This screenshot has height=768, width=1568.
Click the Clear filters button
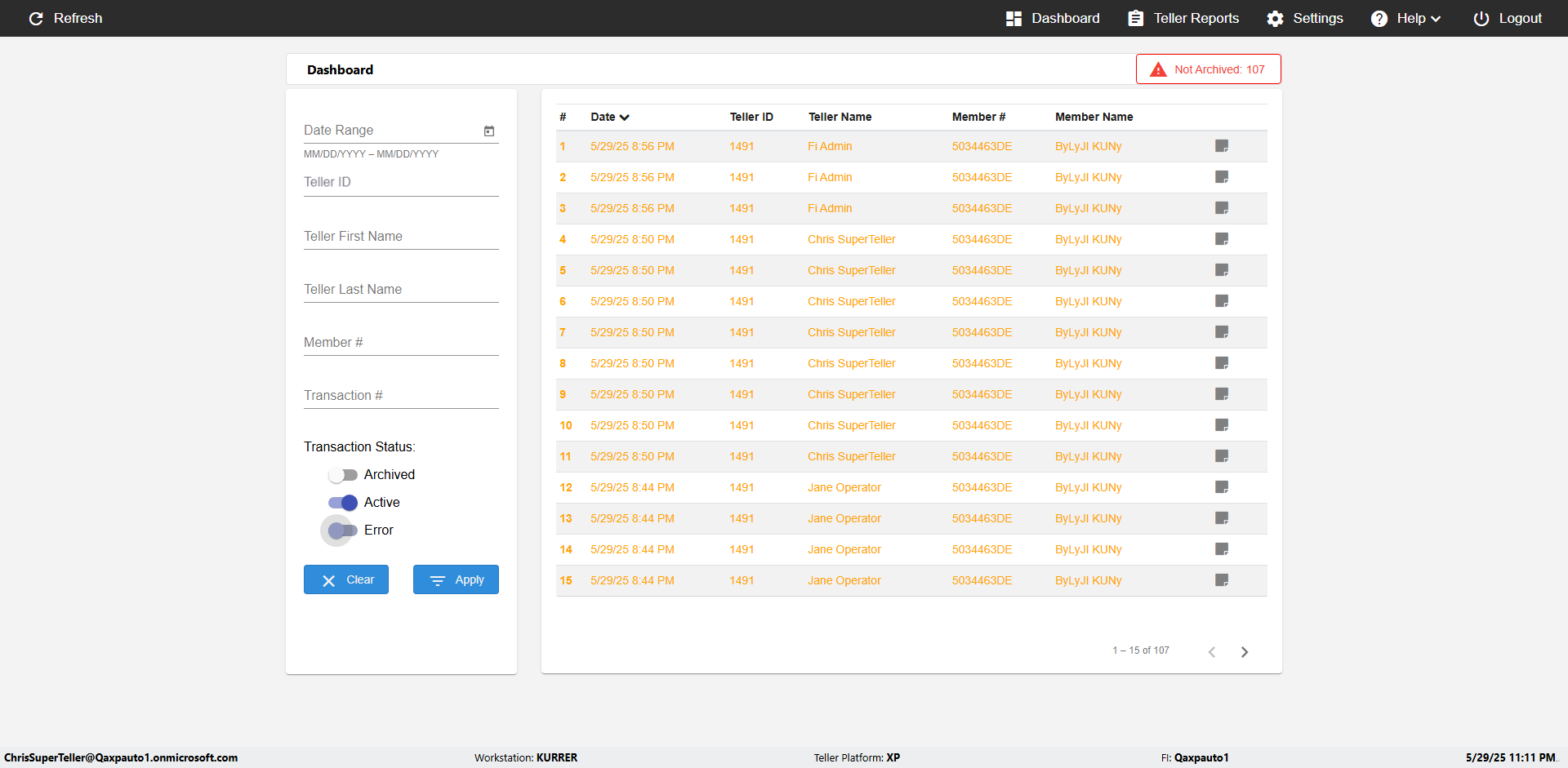[x=346, y=579]
